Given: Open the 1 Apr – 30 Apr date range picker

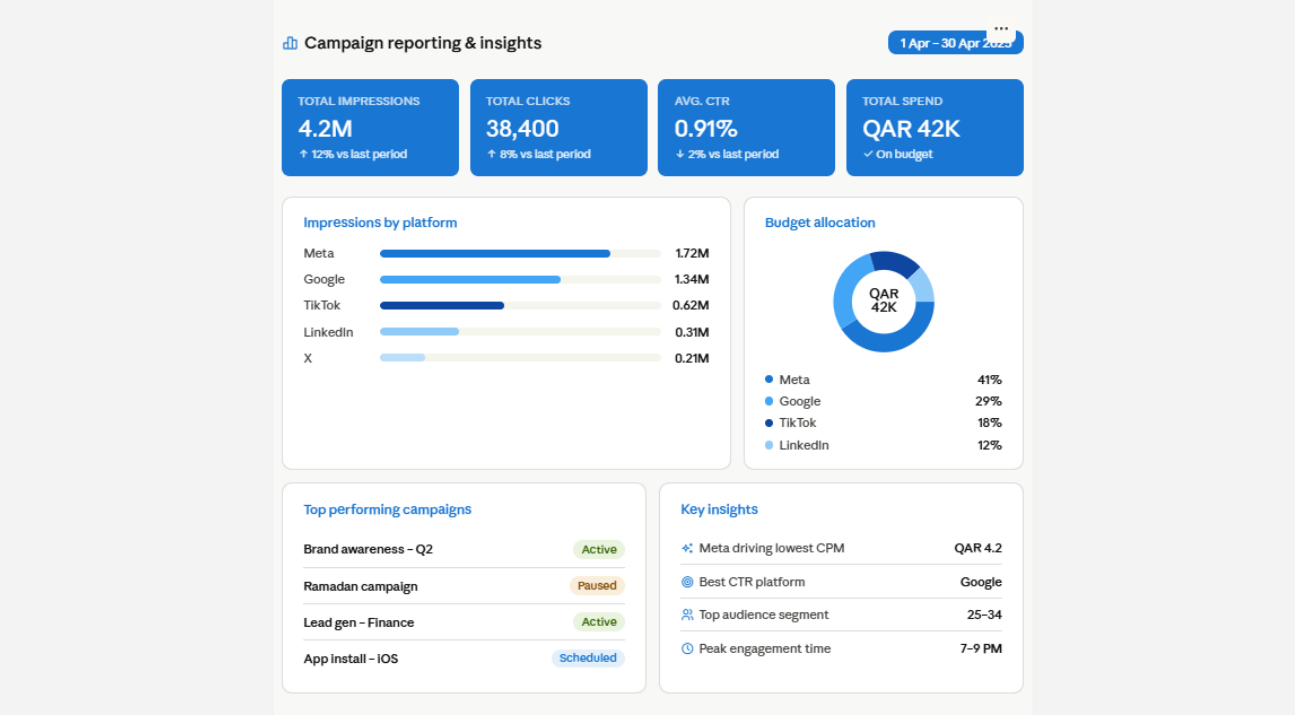Looking at the screenshot, I should click(x=955, y=43).
